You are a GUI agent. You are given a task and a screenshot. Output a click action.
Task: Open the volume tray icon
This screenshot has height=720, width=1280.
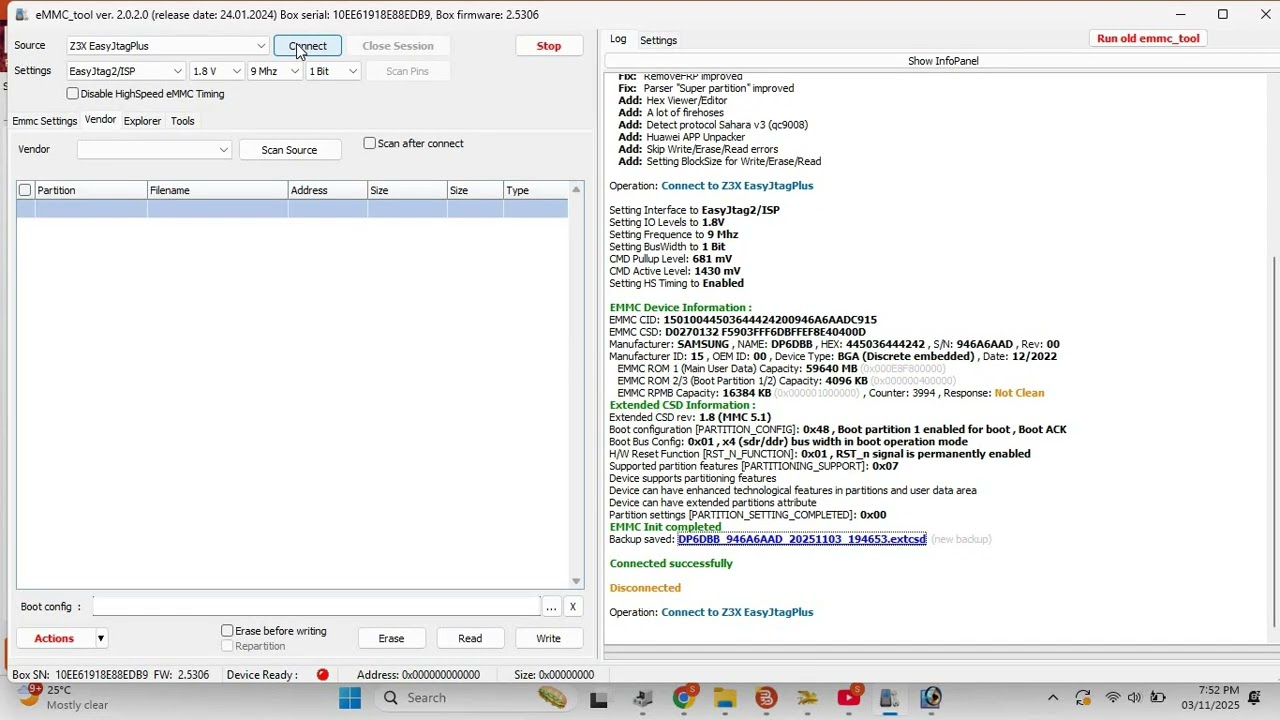(x=1134, y=698)
